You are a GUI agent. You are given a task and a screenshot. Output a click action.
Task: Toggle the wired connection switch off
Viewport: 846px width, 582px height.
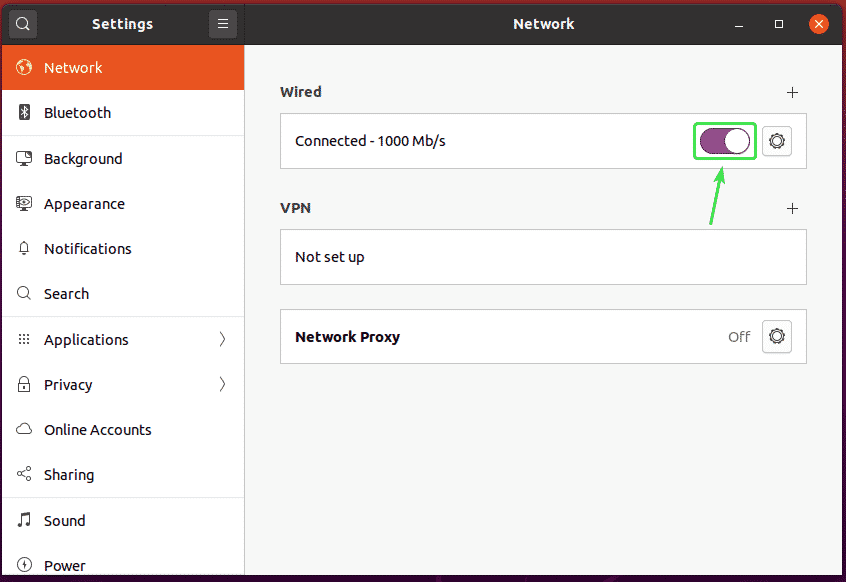pyautogui.click(x=725, y=142)
